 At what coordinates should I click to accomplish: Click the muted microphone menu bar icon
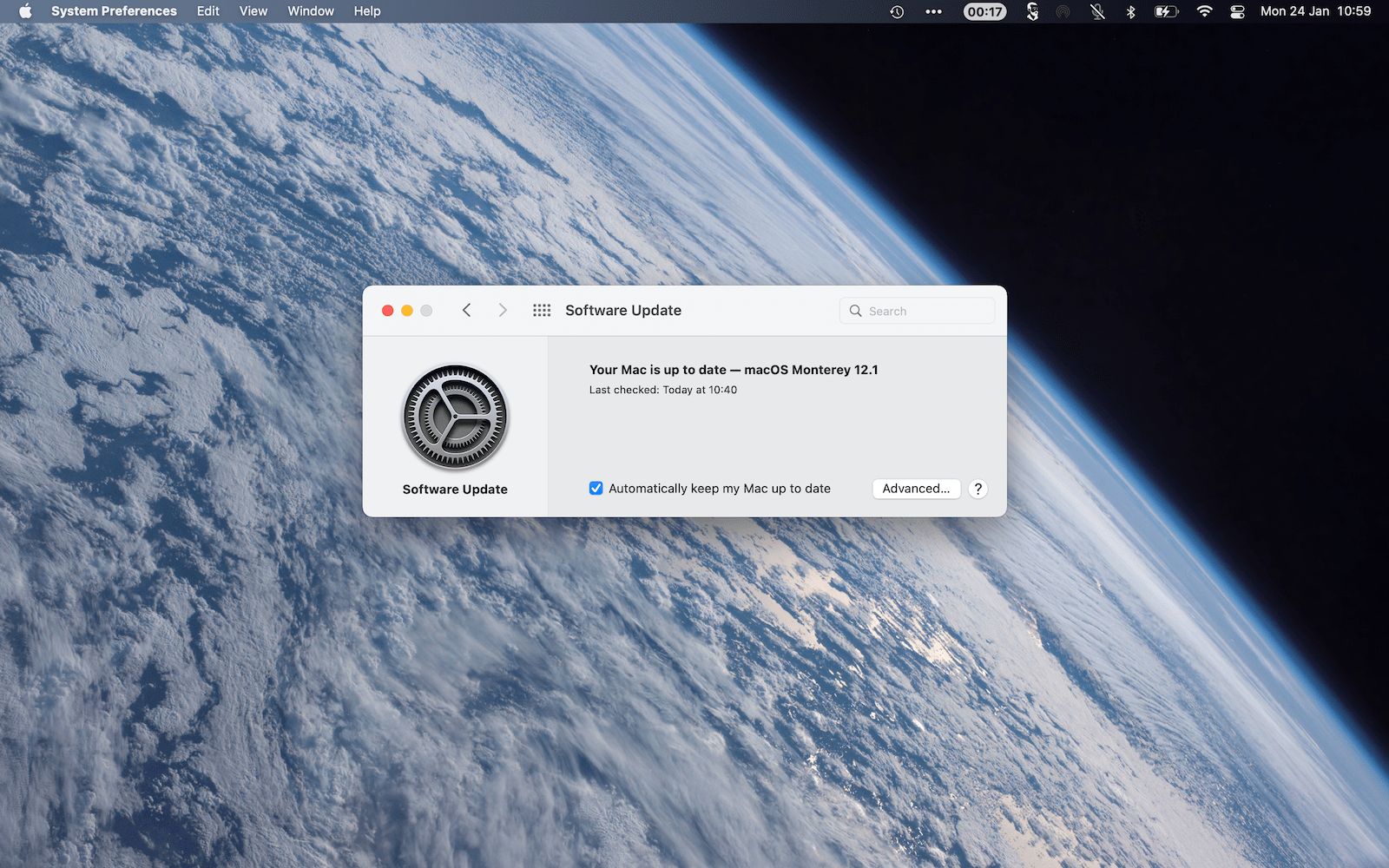point(1097,11)
